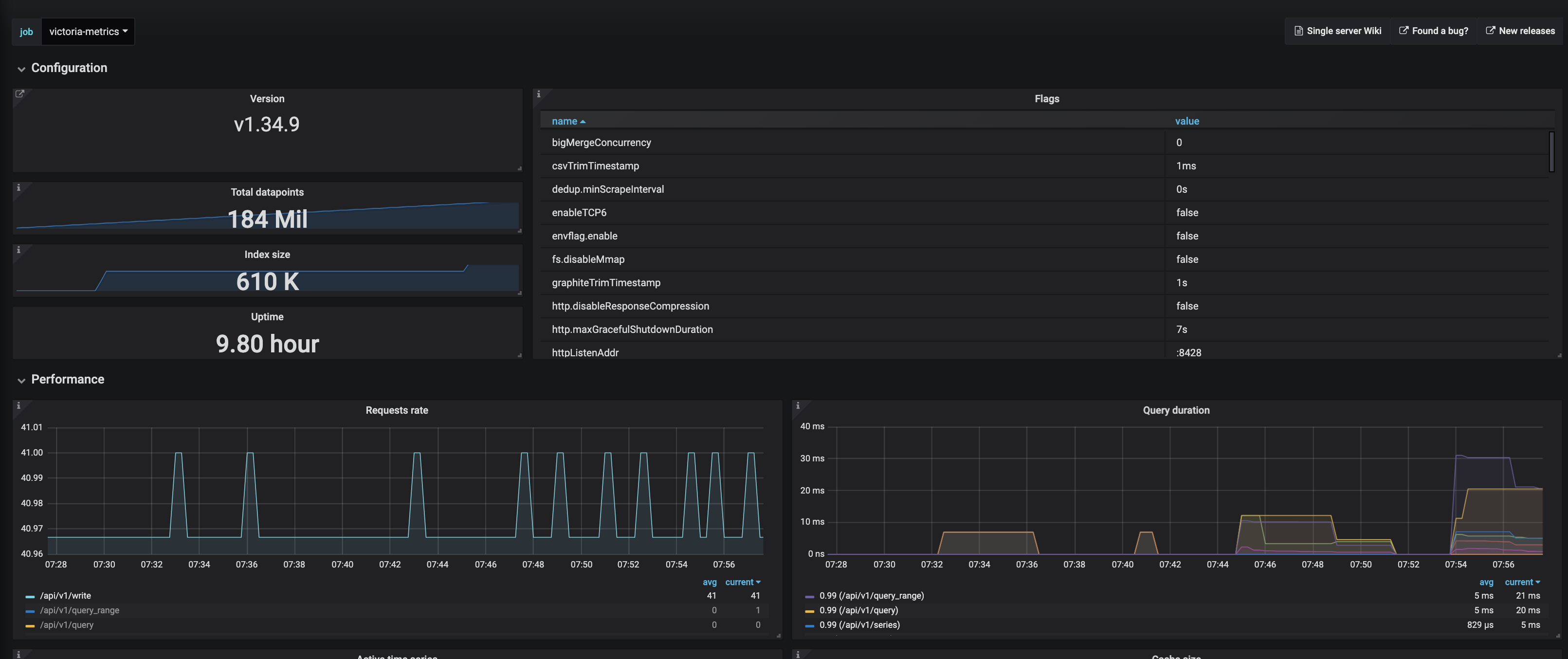Screen dimensions: 1568x659
Task: Open the New releases link
Action: click(x=1520, y=31)
